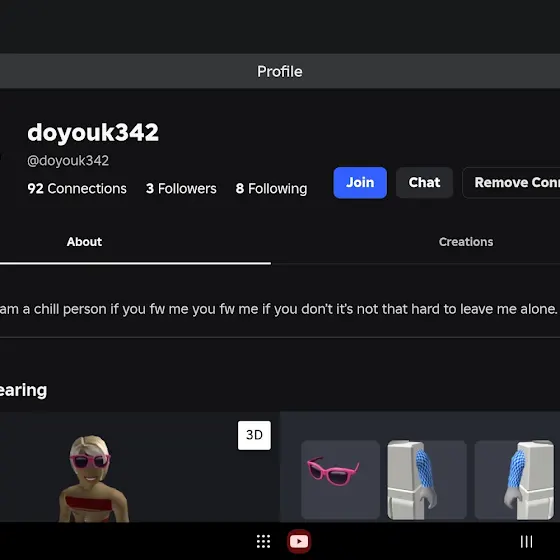Click the blue Join button

pos(360,182)
